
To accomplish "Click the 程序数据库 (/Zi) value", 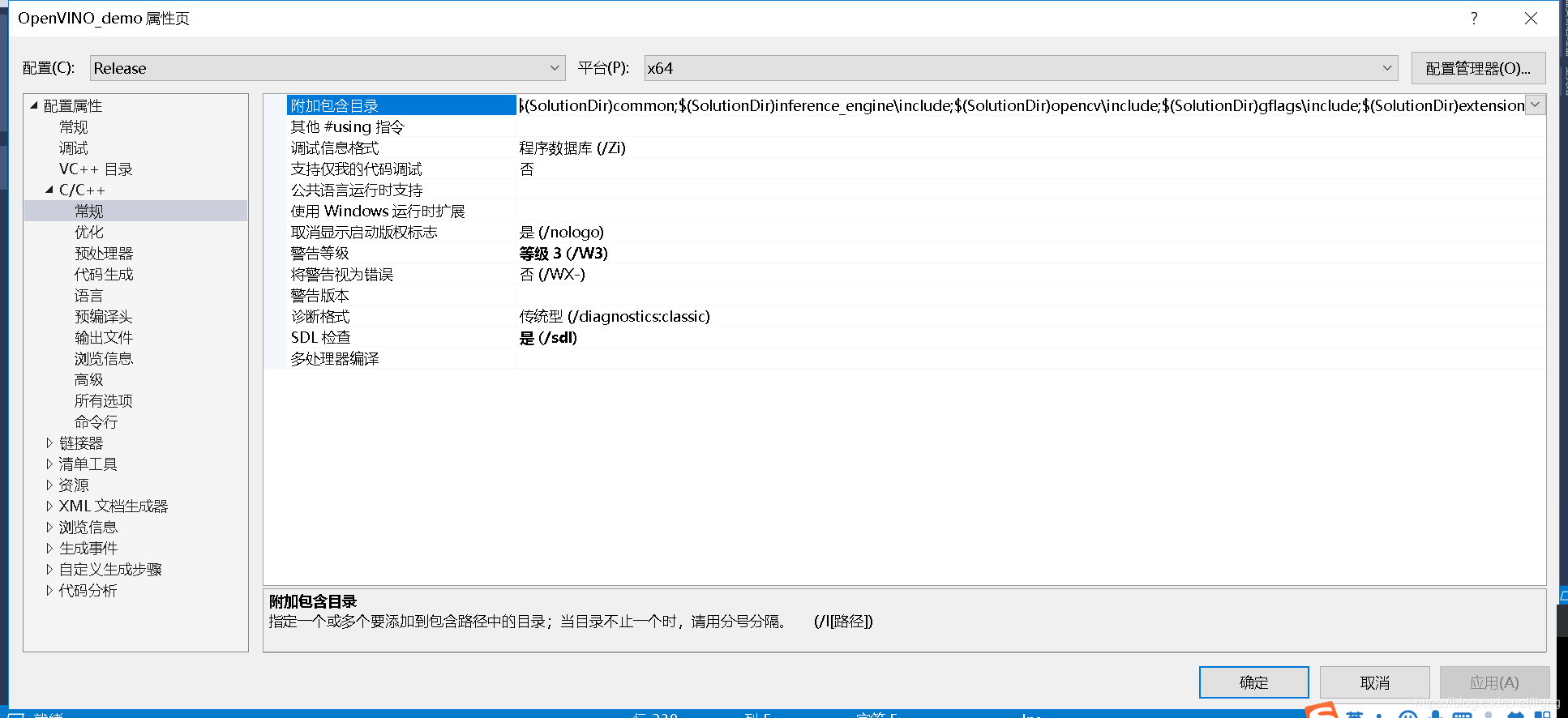I will pos(572,147).
